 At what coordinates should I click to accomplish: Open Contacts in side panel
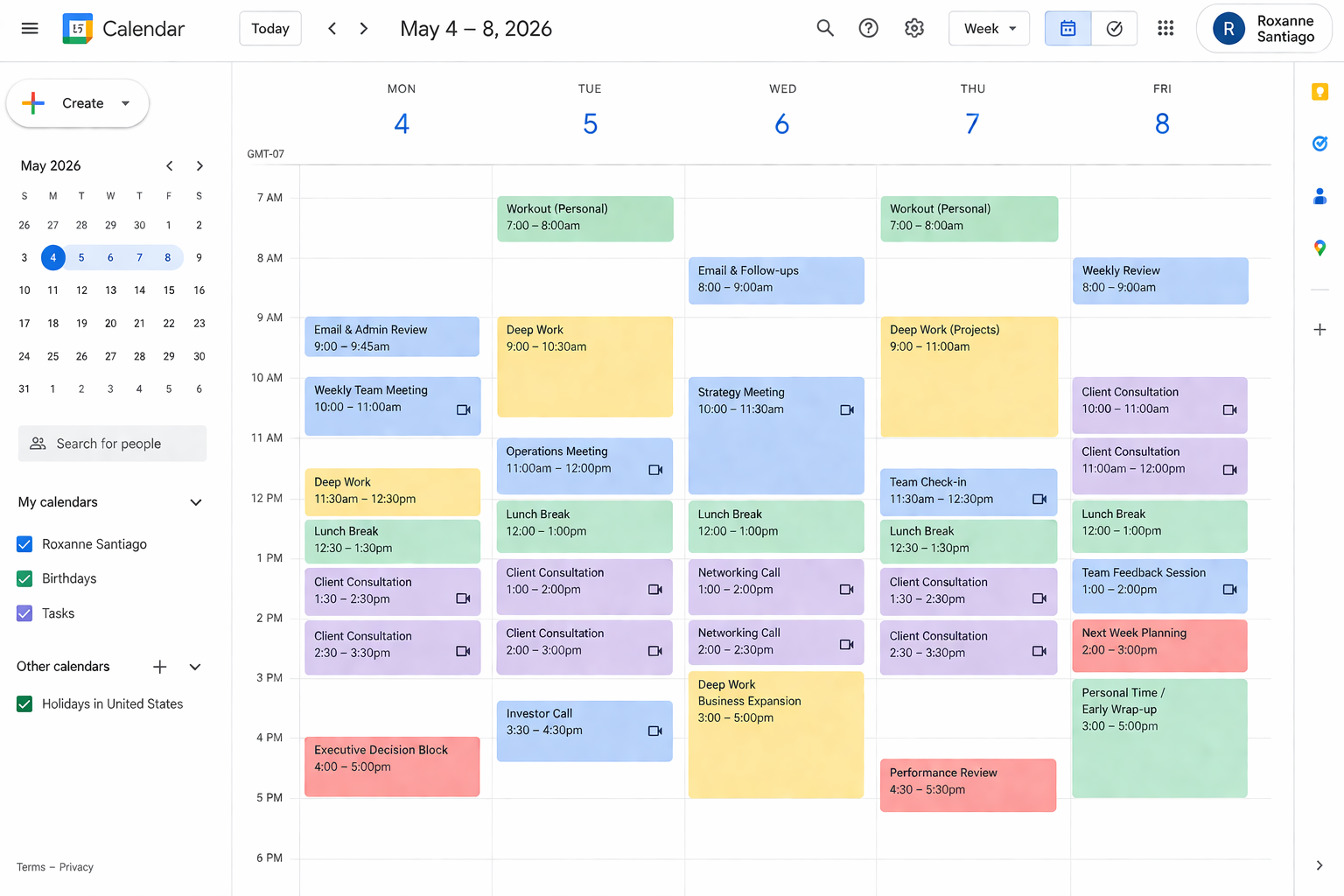[1319, 196]
